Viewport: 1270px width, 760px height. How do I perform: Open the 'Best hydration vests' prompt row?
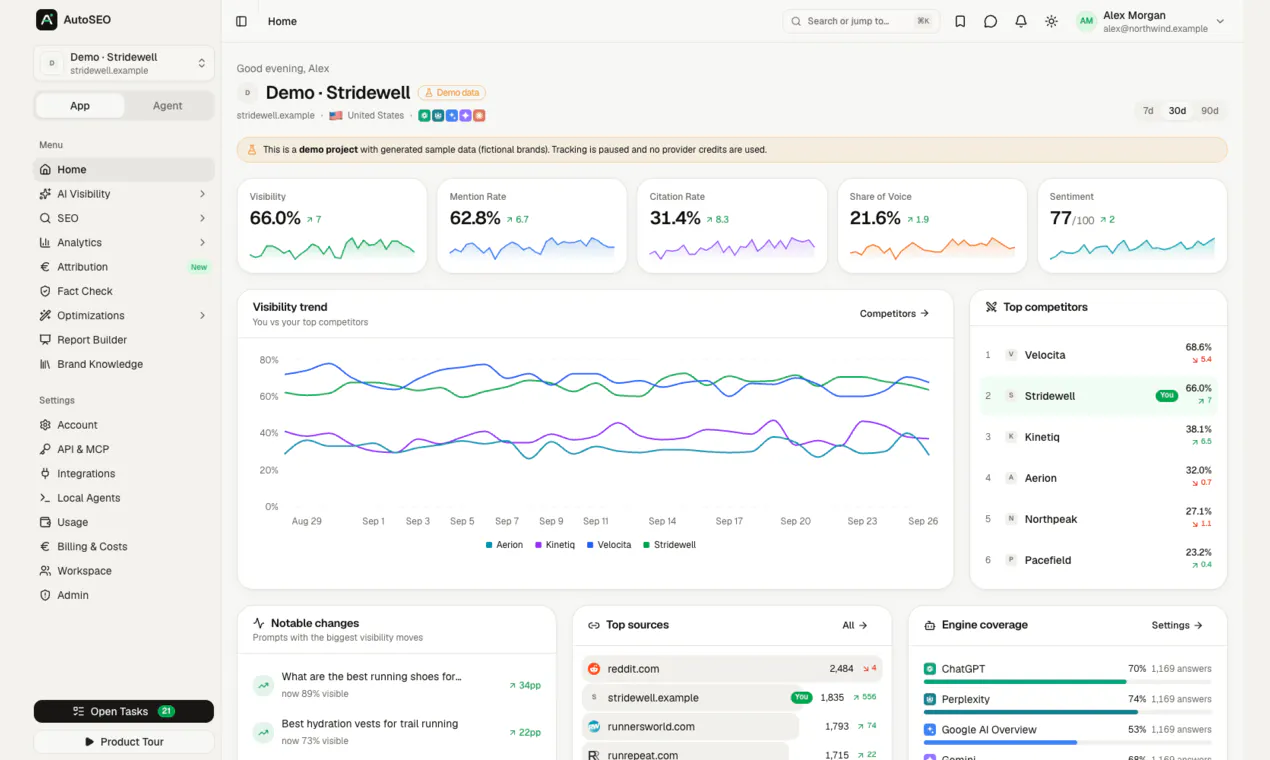pos(397,732)
